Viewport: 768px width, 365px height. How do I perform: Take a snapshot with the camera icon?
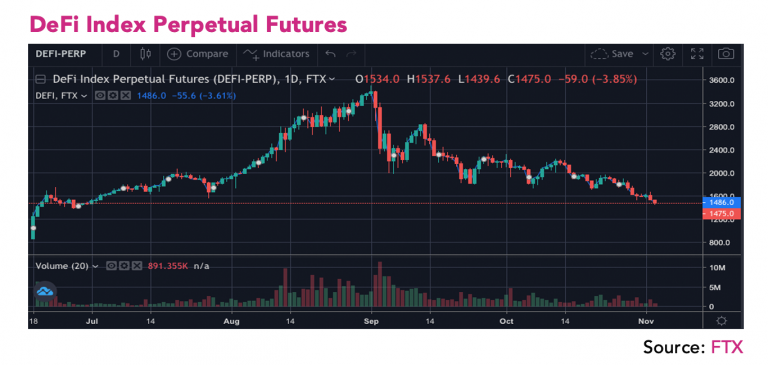coord(726,54)
